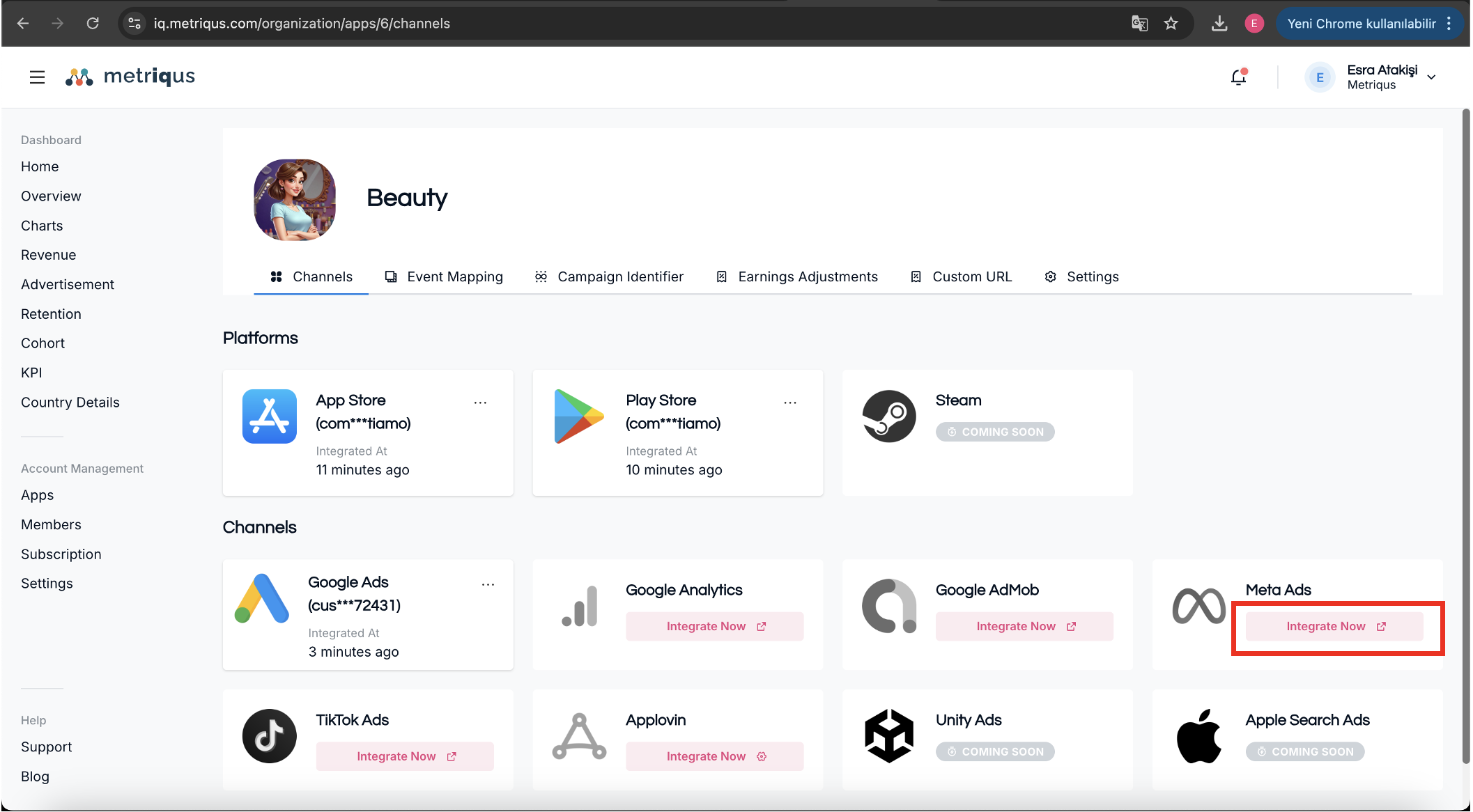Image resolution: width=1473 pixels, height=812 pixels.
Task: Open Cohort in sidebar
Action: click(x=43, y=343)
